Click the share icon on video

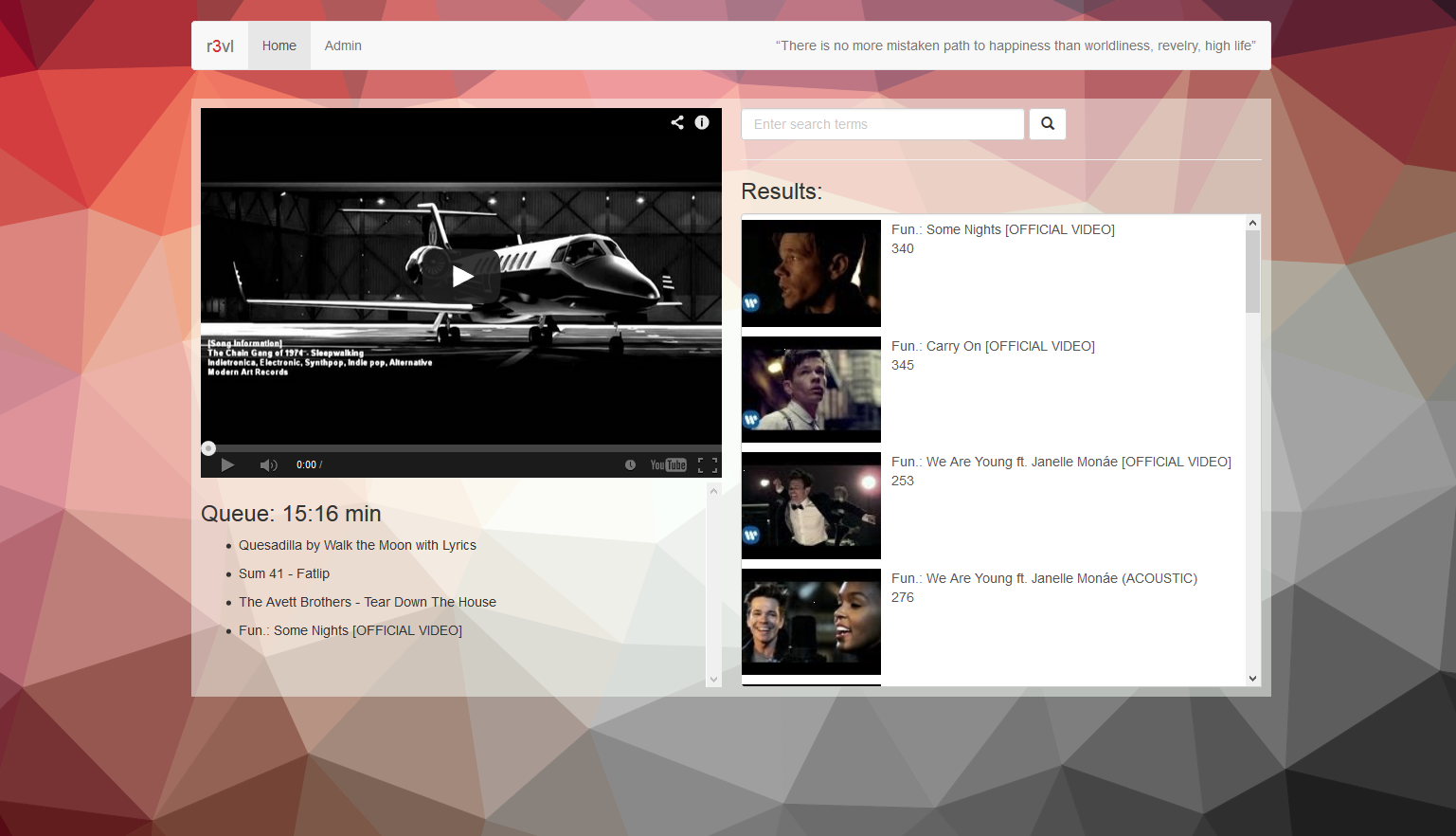point(677,122)
